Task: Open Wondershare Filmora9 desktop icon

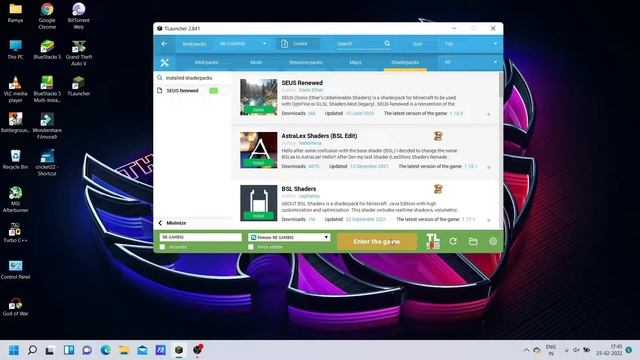Action: [47, 126]
